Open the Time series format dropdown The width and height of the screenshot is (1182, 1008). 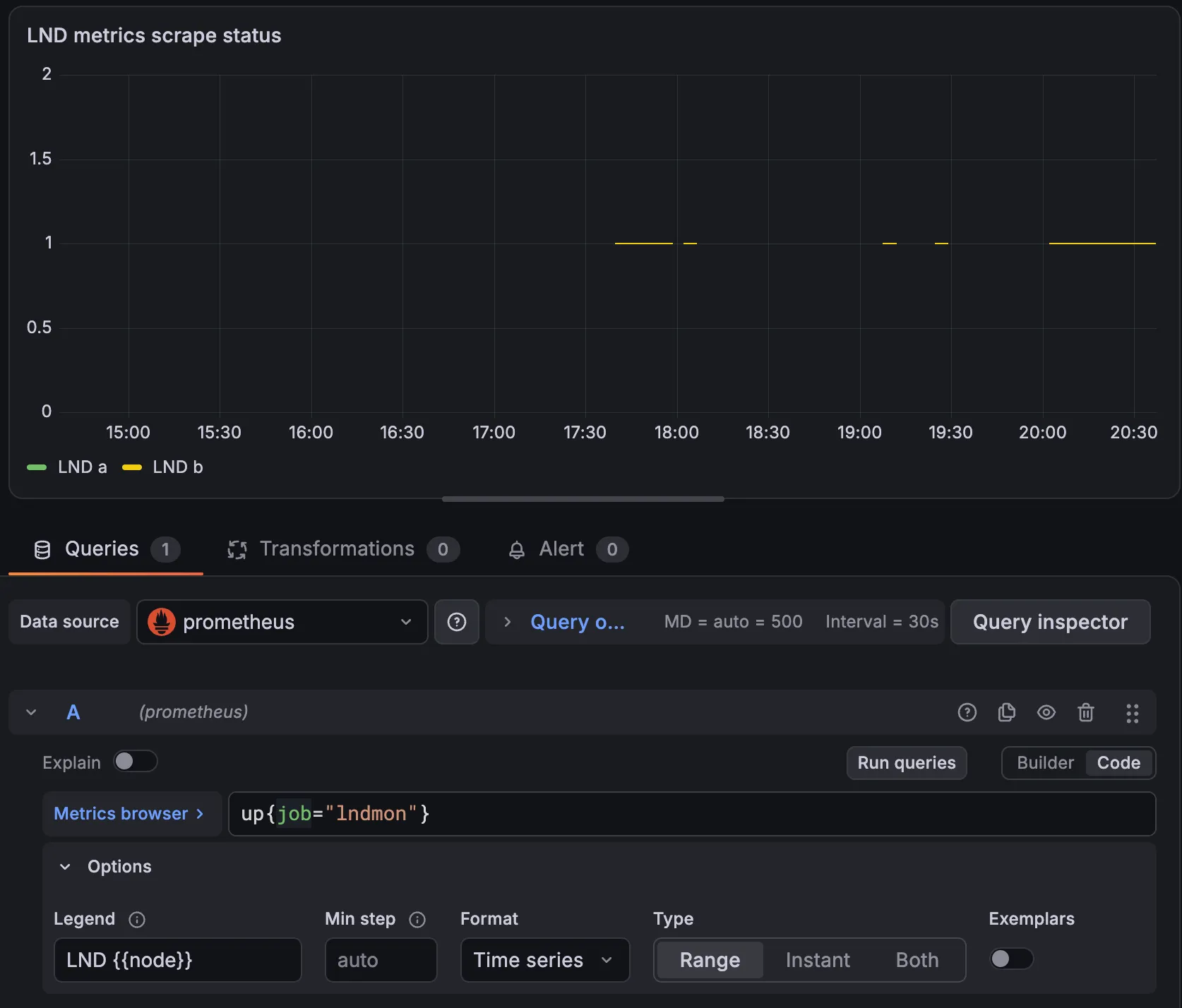coord(544,960)
